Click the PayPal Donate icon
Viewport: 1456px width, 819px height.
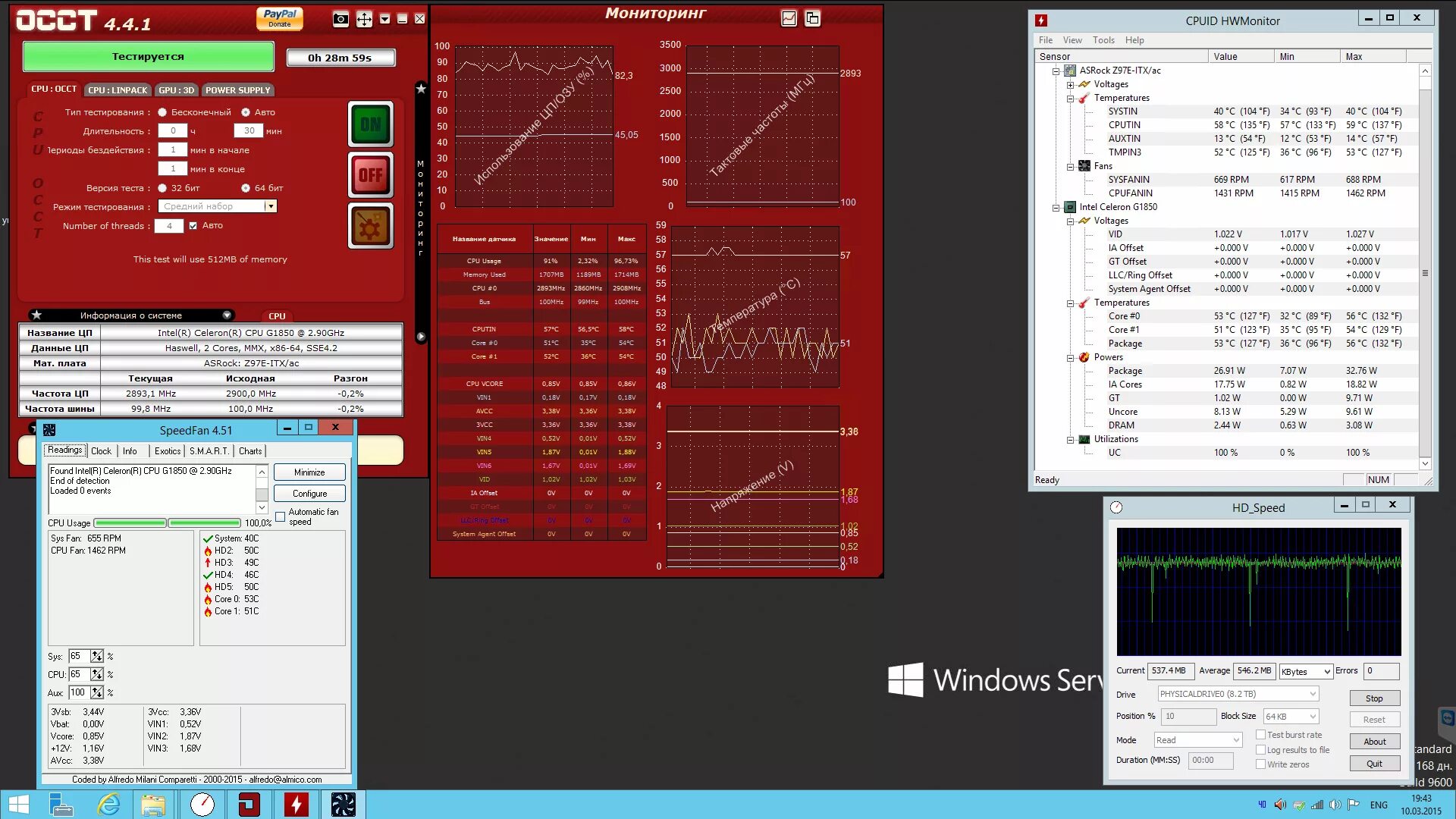click(x=280, y=18)
